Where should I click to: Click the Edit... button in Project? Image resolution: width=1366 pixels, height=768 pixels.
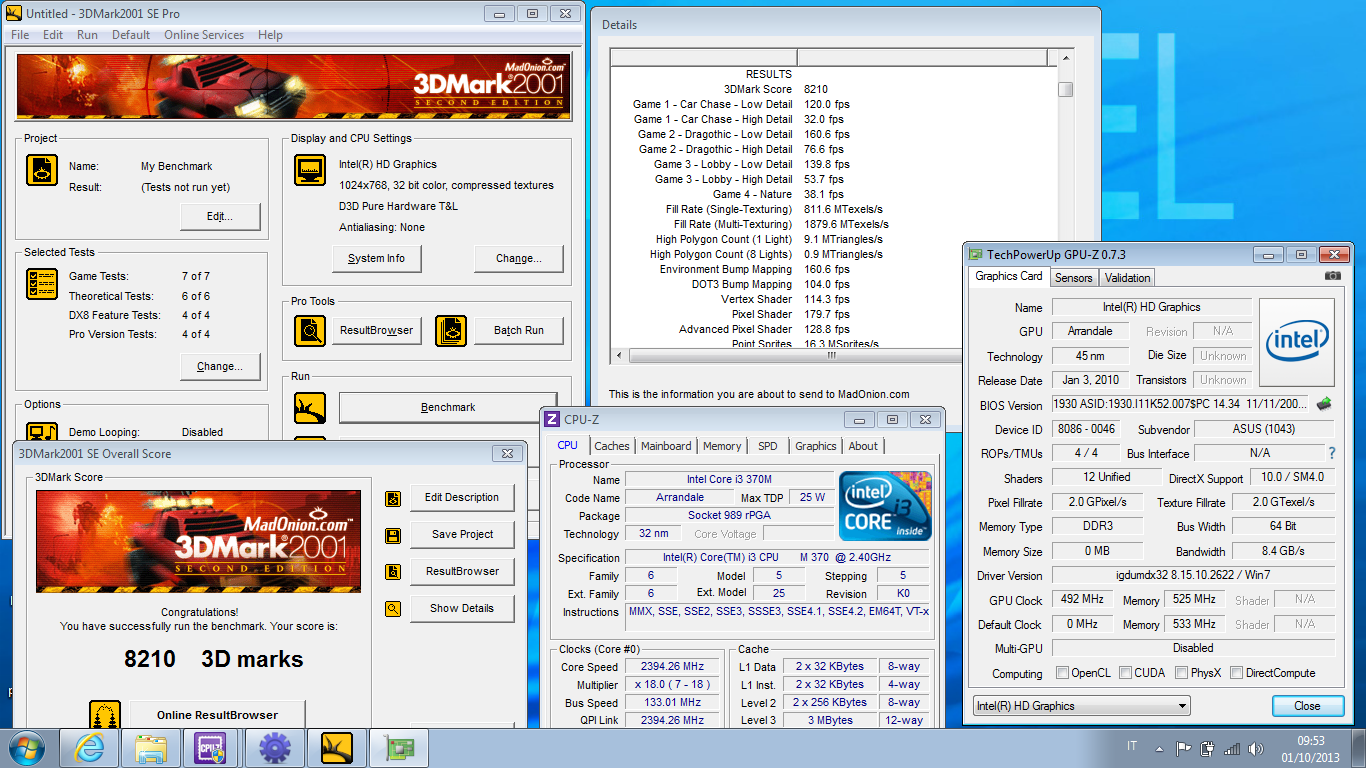[x=220, y=216]
